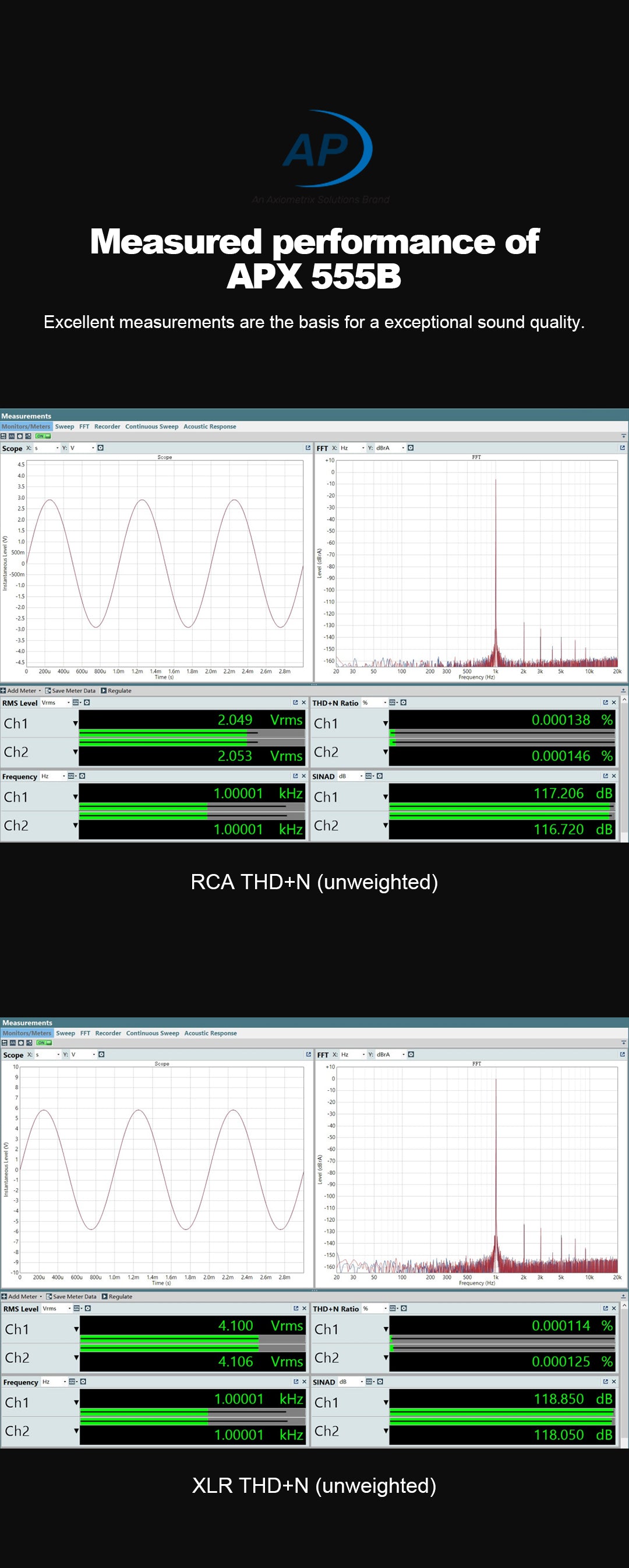Open FFT Y axis dBrA dropdown, upper window

(391, 448)
